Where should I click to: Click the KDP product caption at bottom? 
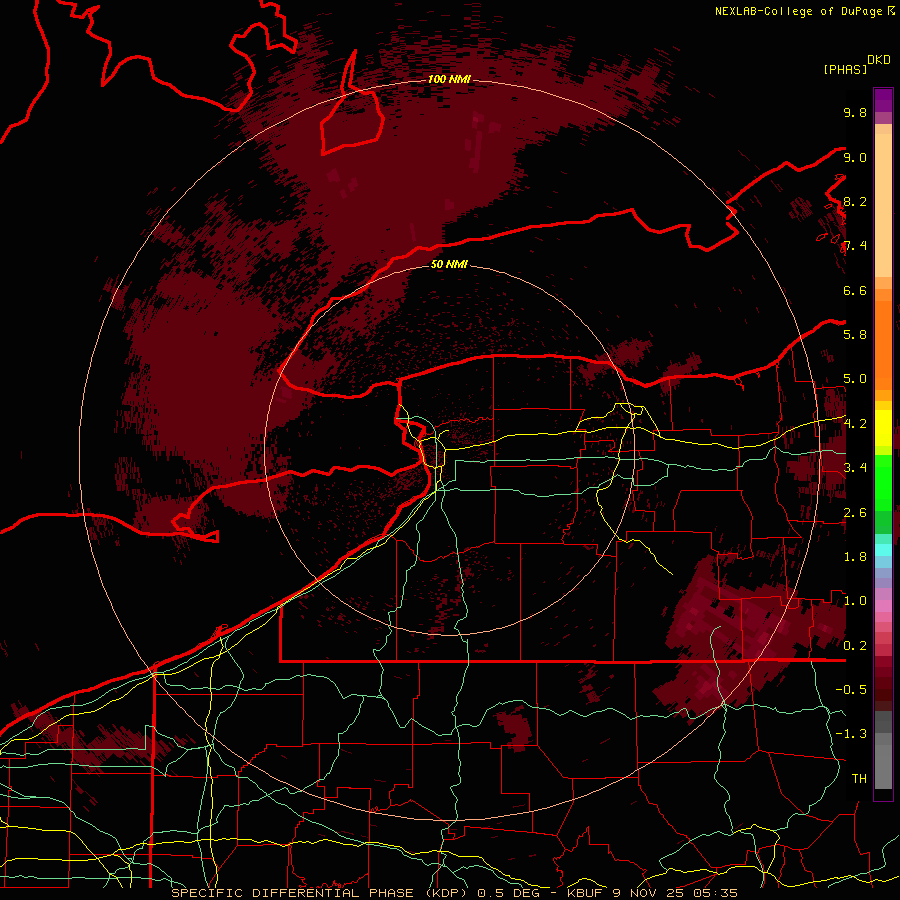(x=455, y=893)
